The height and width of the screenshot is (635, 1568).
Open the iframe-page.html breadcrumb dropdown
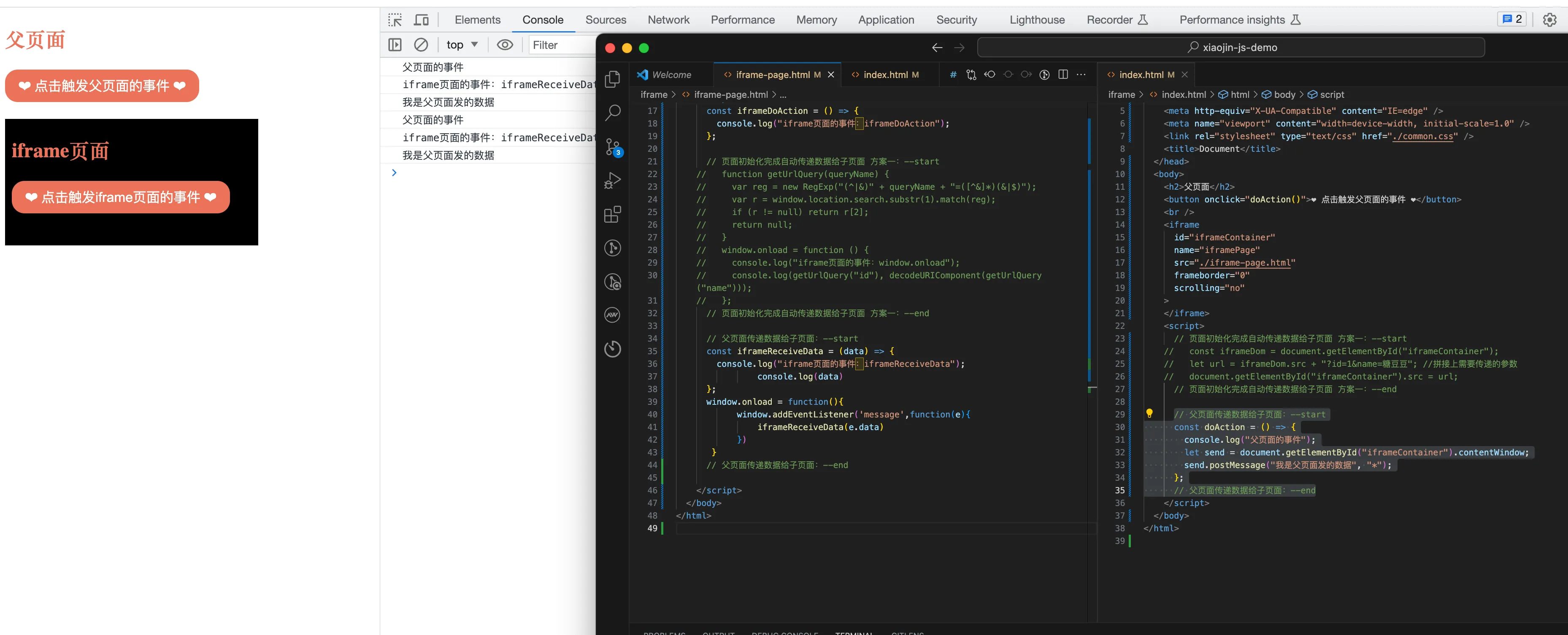pos(730,94)
